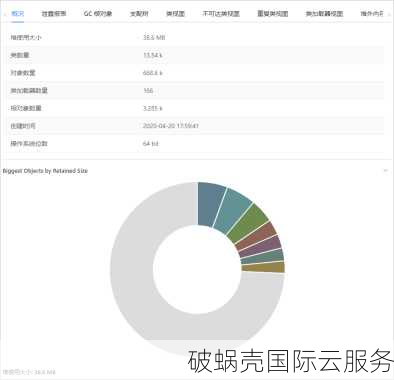Click the "64 bit" value

(x=151, y=143)
